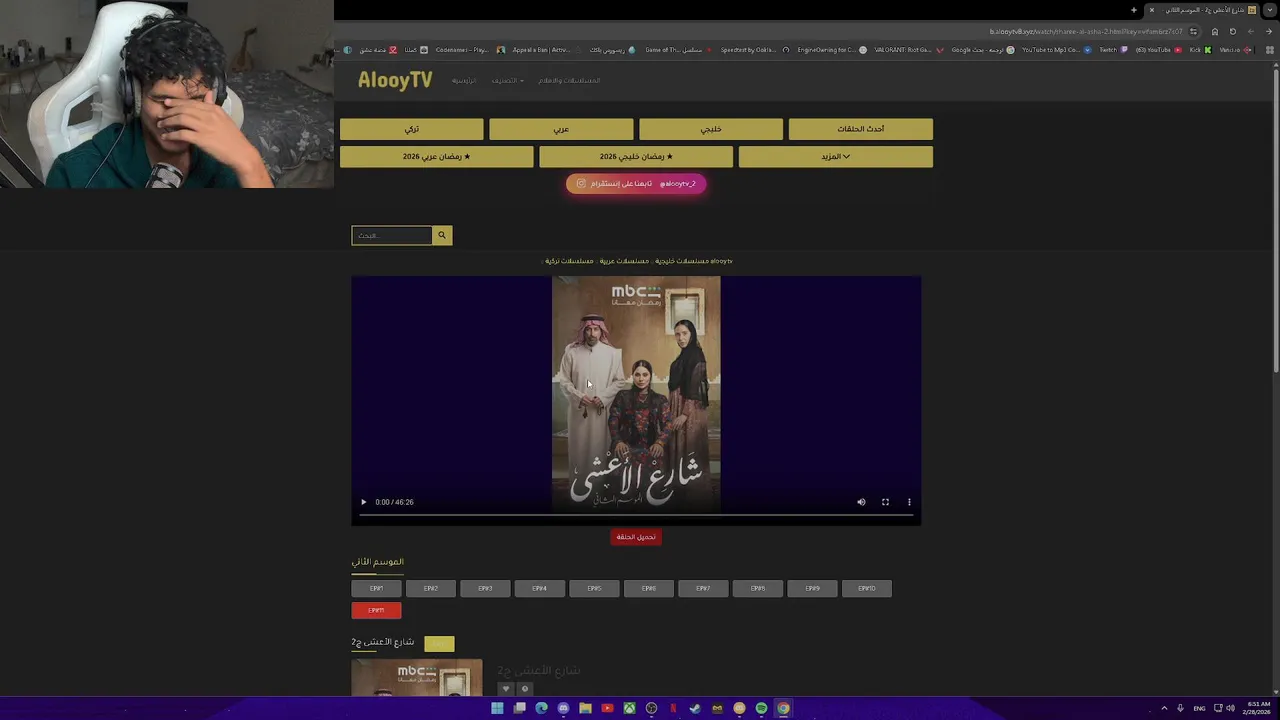Viewport: 1280px width, 720px height.
Task: Open Spotify from the taskbar
Action: pos(761,708)
